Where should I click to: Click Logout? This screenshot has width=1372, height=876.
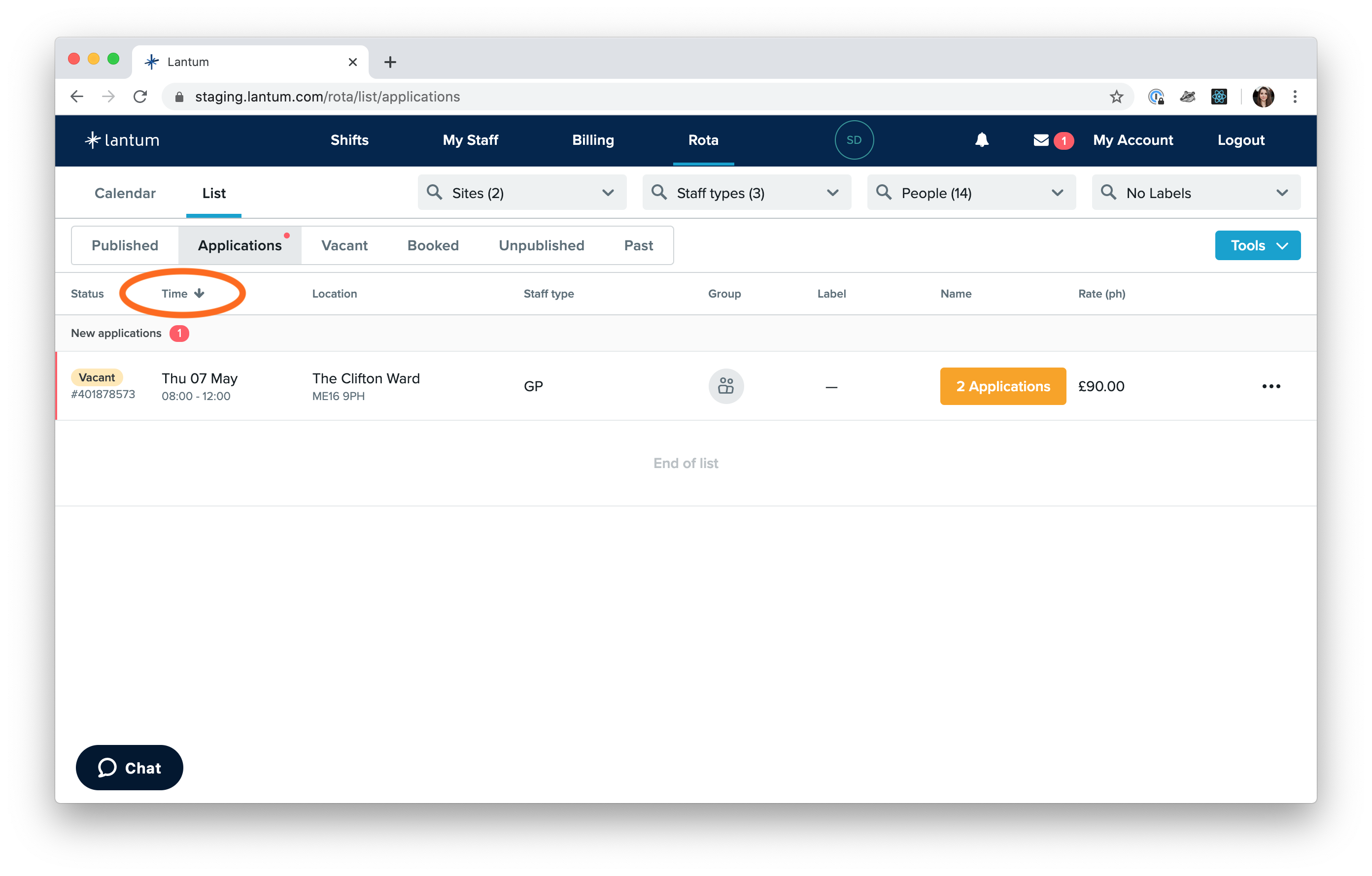click(1241, 140)
